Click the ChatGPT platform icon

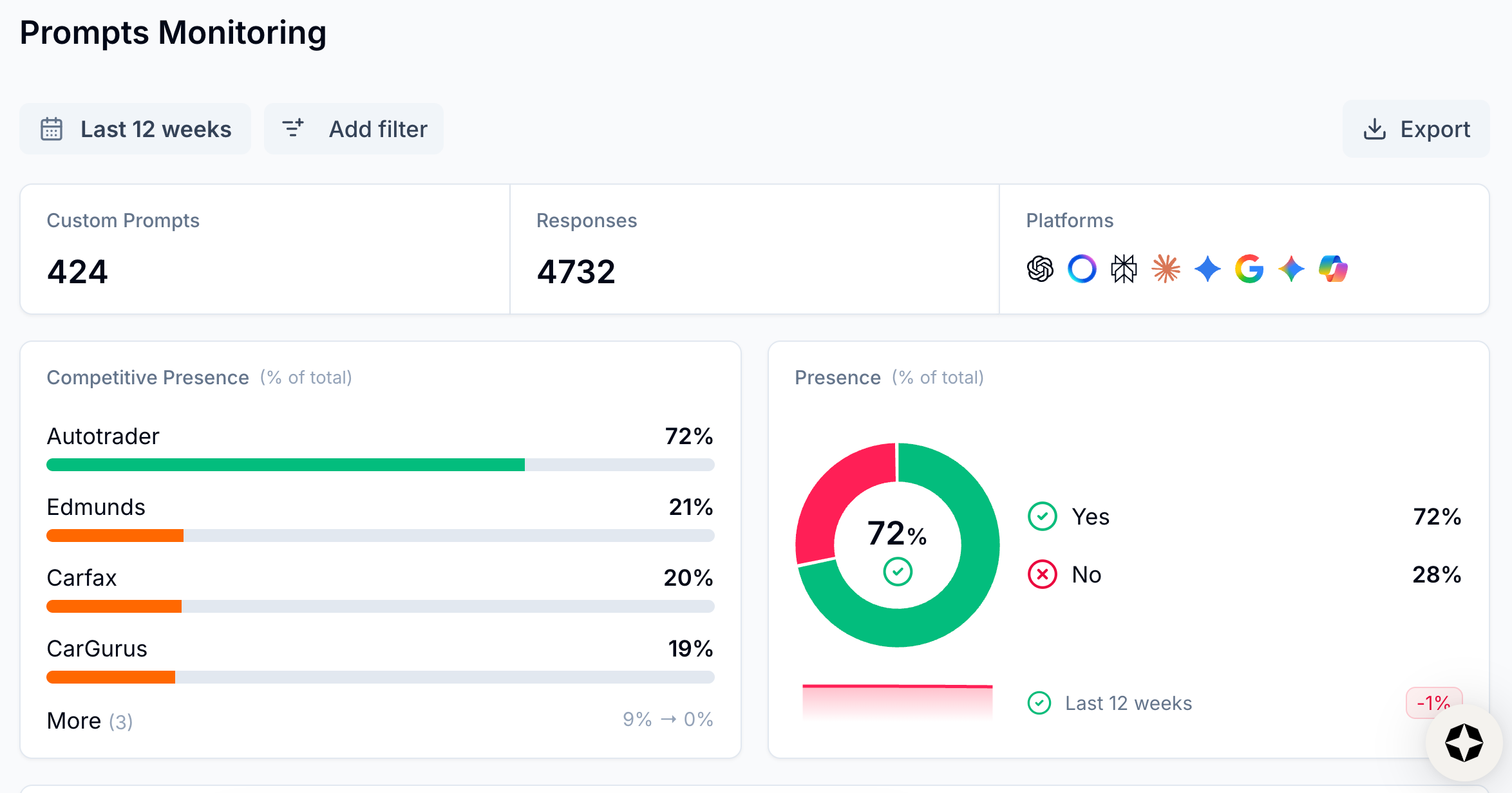pyautogui.click(x=1040, y=269)
